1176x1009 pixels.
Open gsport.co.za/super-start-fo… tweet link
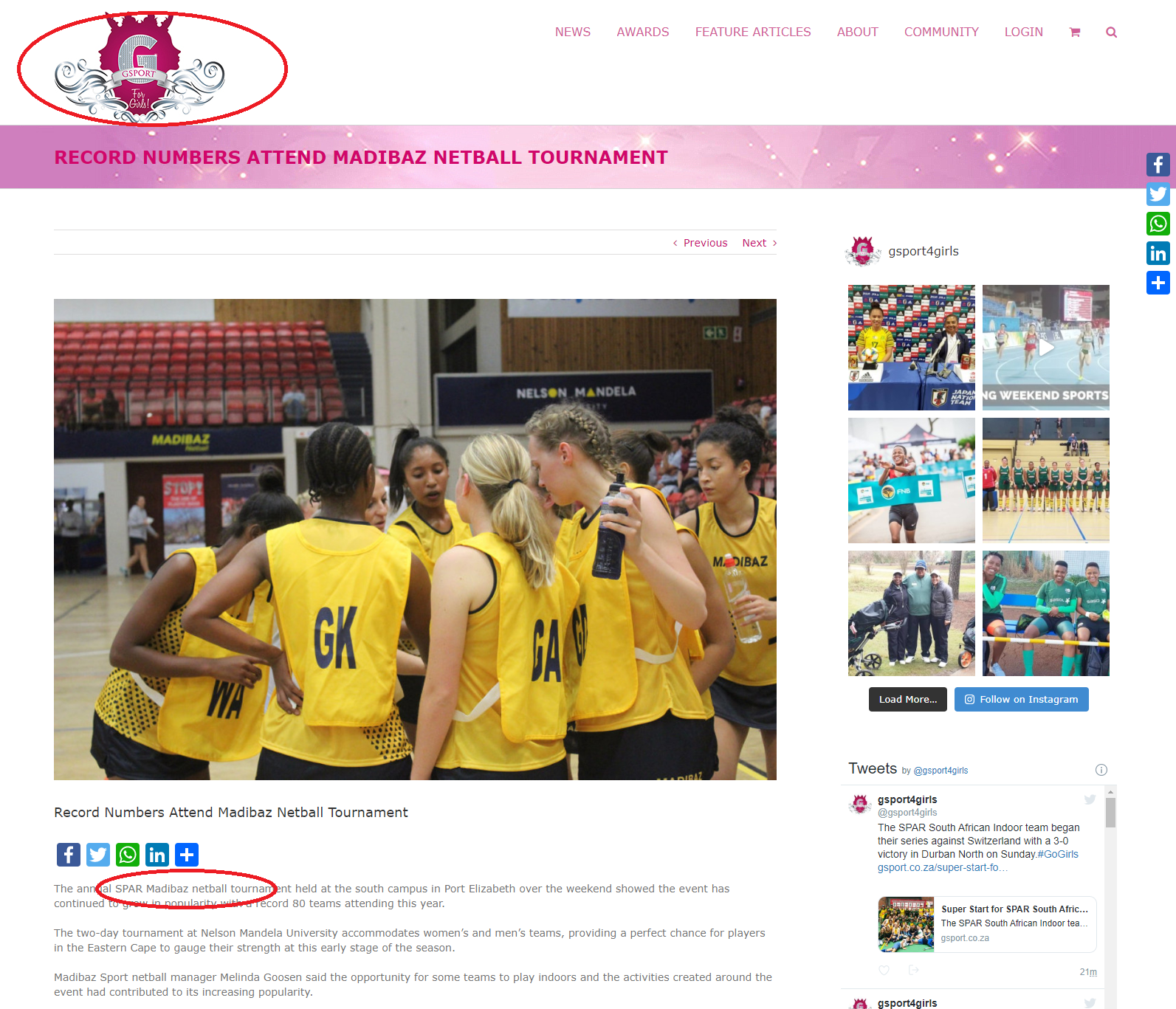(943, 867)
